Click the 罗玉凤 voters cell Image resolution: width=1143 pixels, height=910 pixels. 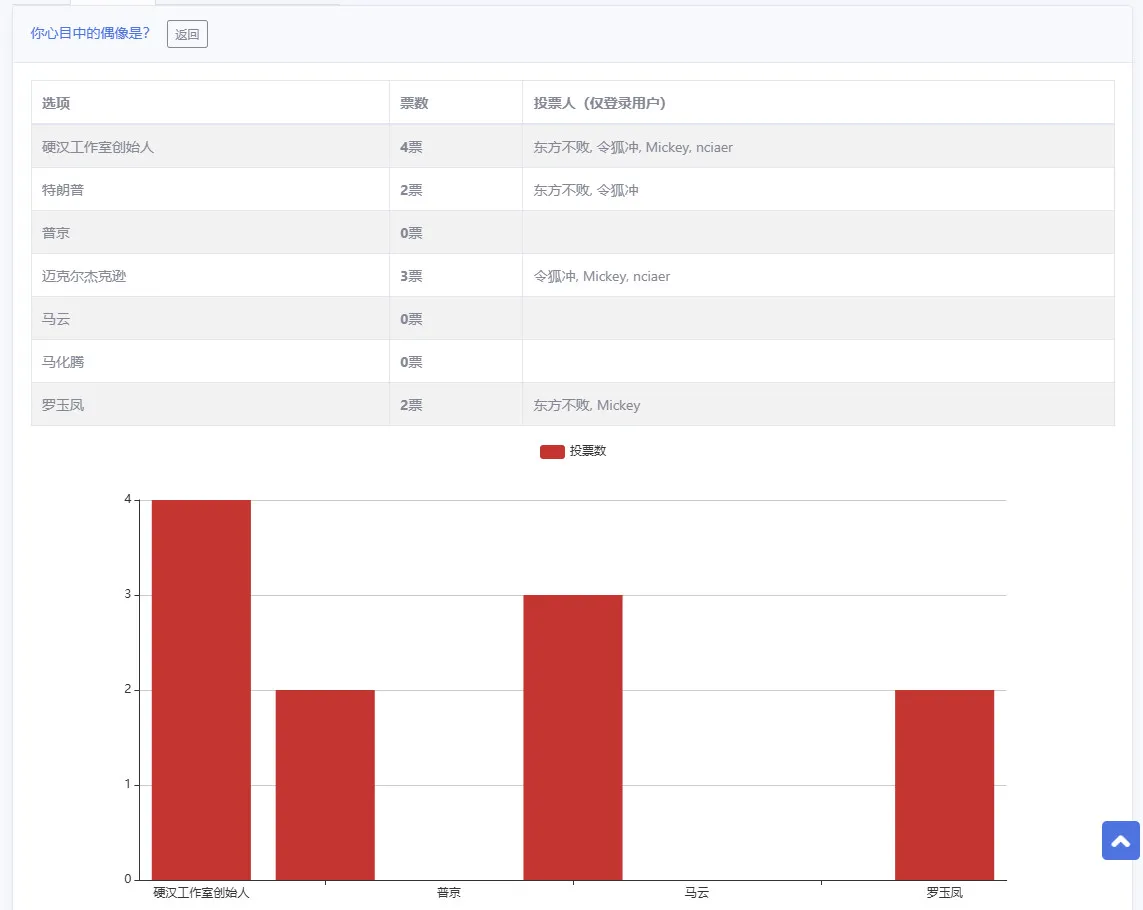pos(818,405)
